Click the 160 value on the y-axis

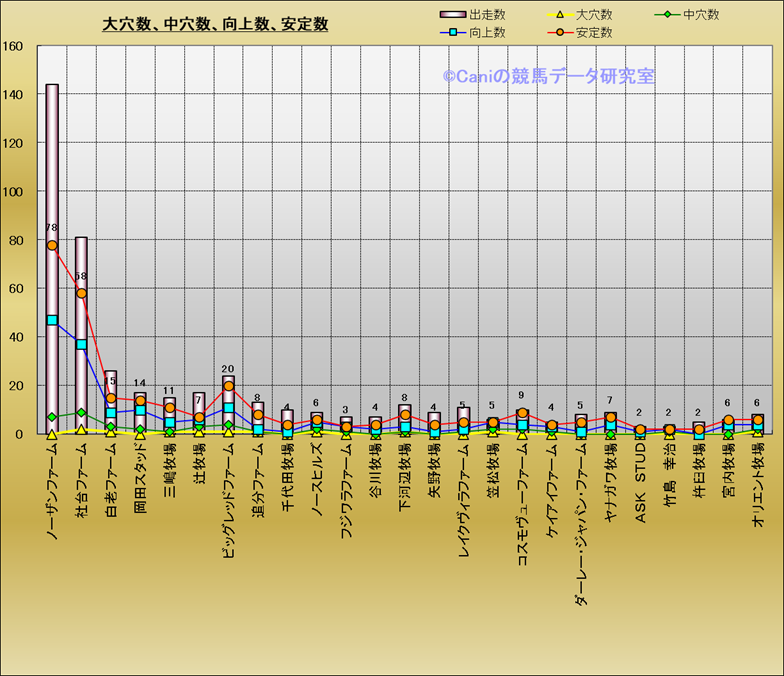click(x=14, y=46)
